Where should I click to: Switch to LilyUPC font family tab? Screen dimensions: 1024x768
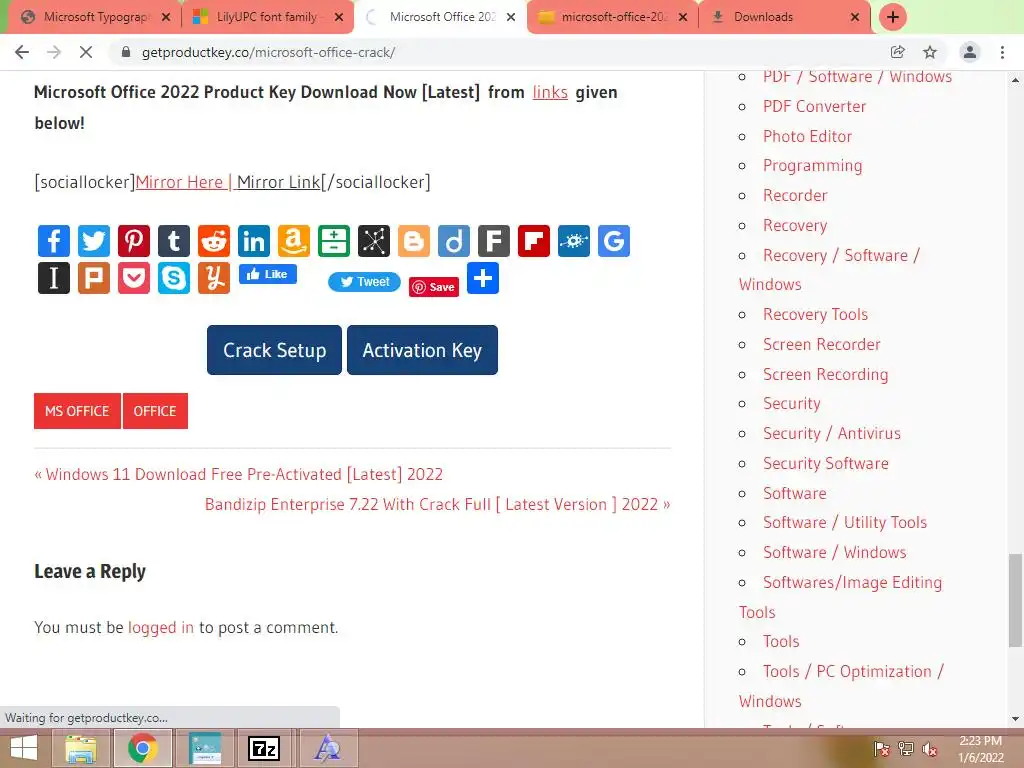click(268, 17)
